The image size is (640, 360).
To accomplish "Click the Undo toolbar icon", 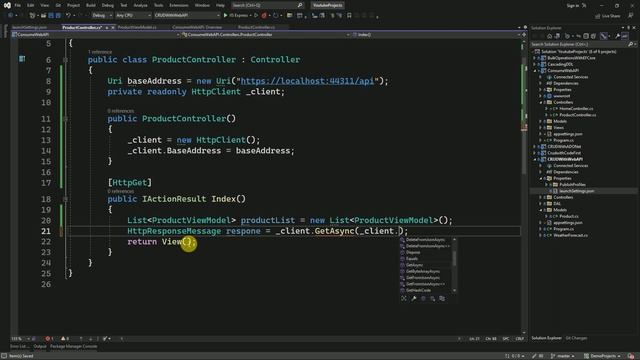I will click(x=68, y=16).
